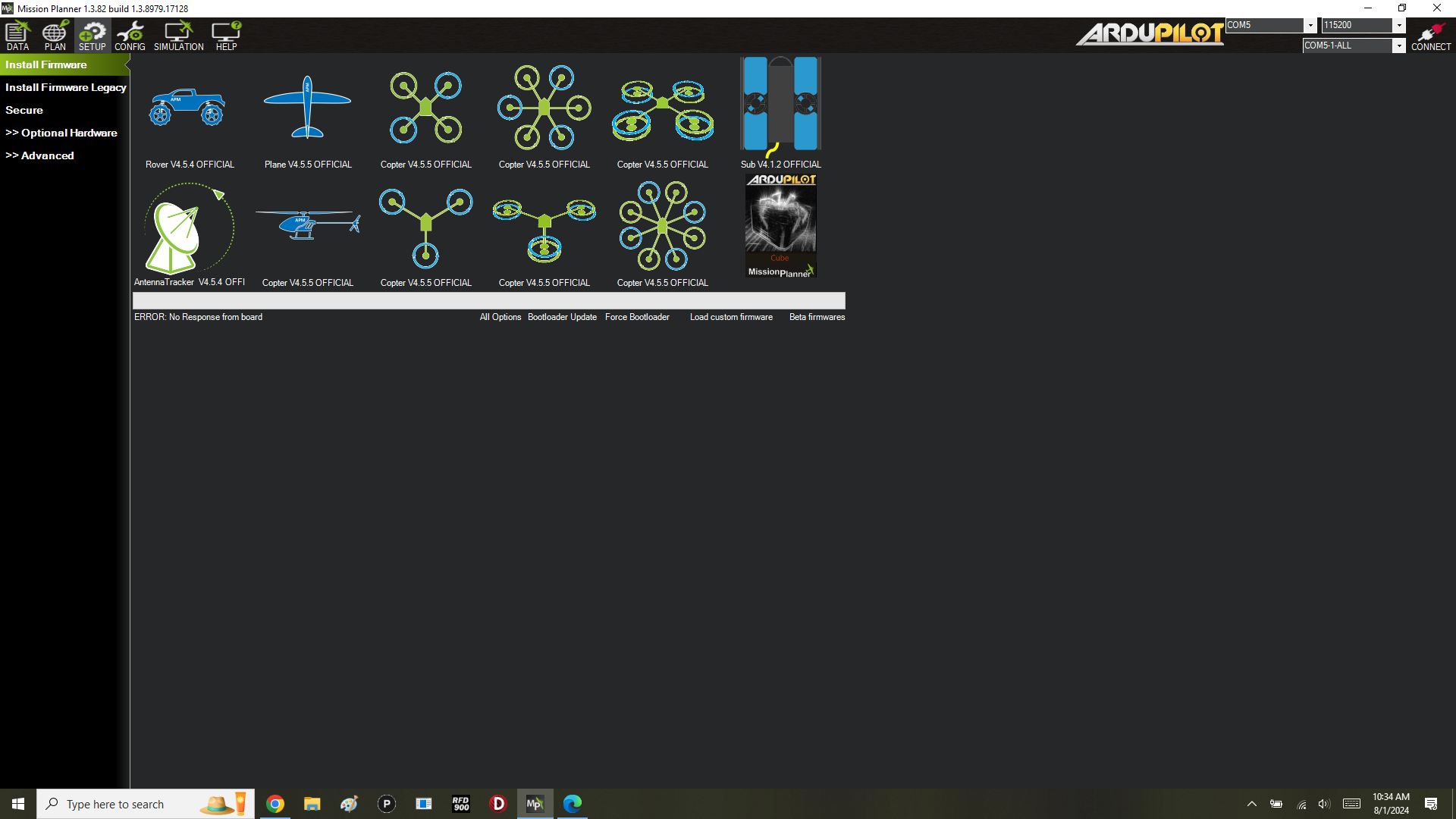Open Microsoft Edge from the taskbar
This screenshot has height=819, width=1456.
point(573,804)
